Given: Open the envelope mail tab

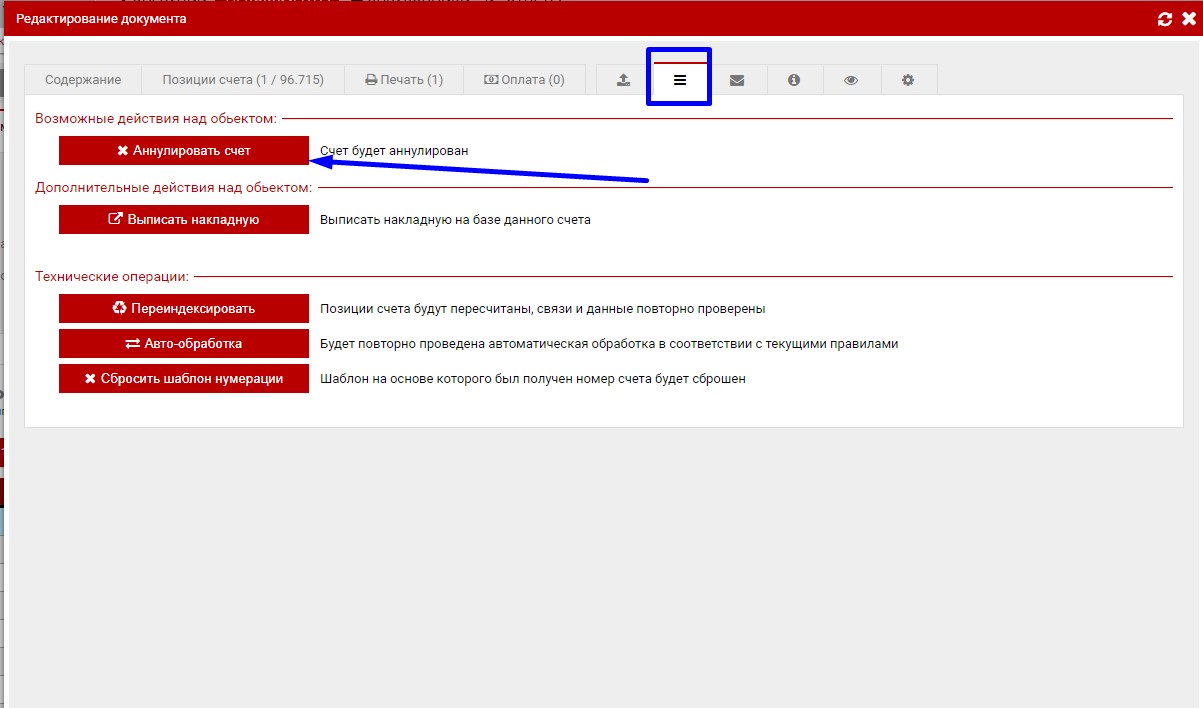Looking at the screenshot, I should tap(737, 80).
